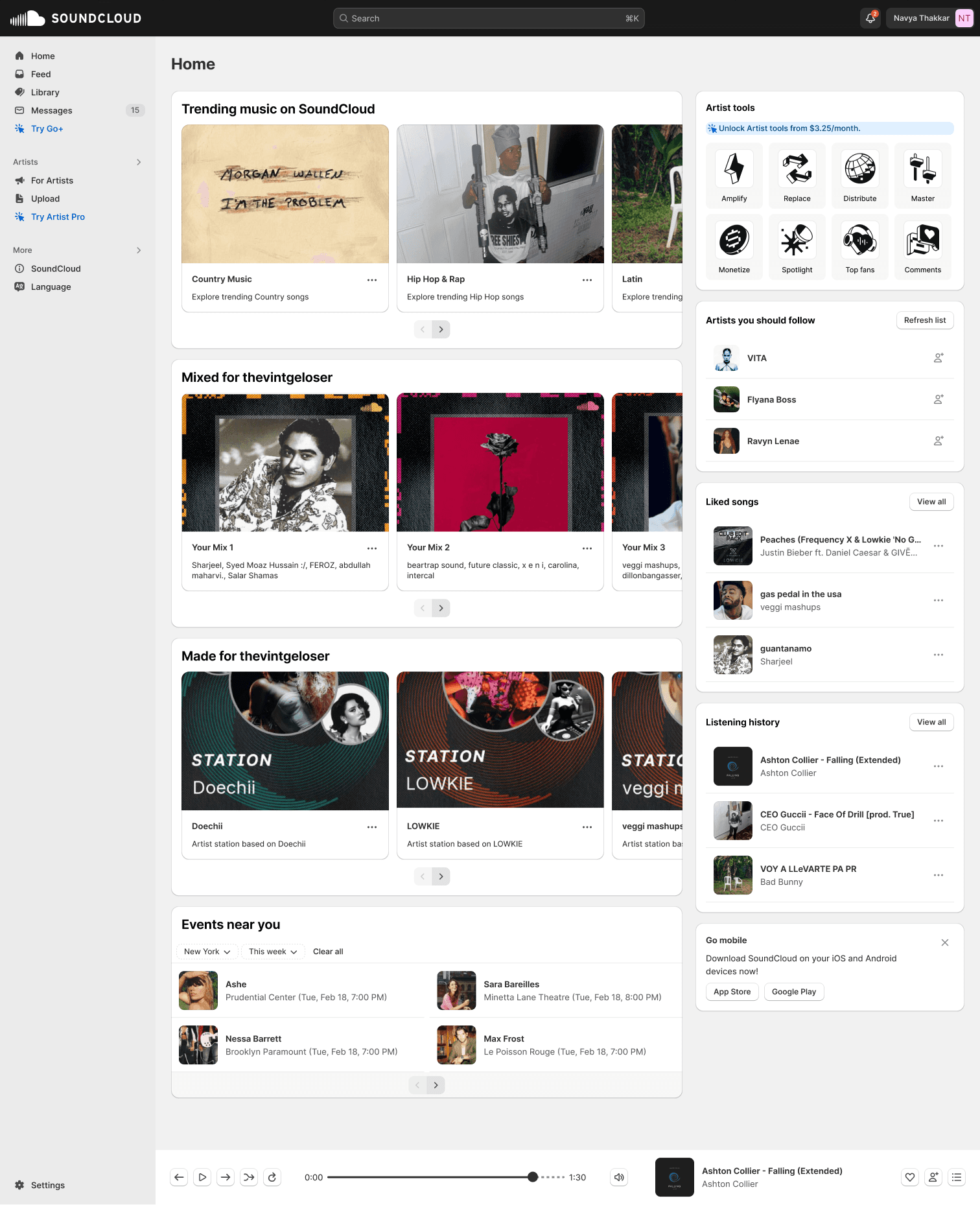Screen dimensions: 980x1205
Task: Open the This week date dropdown
Action: click(273, 952)
